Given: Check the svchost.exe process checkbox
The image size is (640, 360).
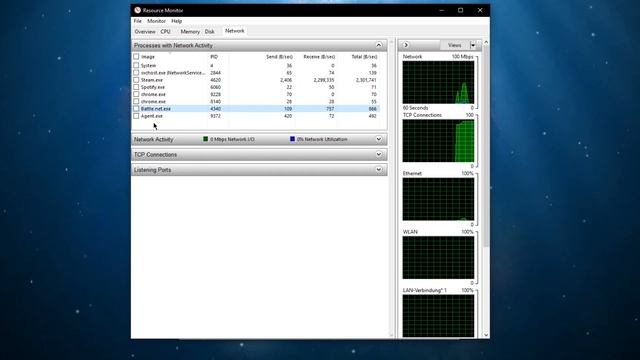Looking at the screenshot, I should click(136, 73).
